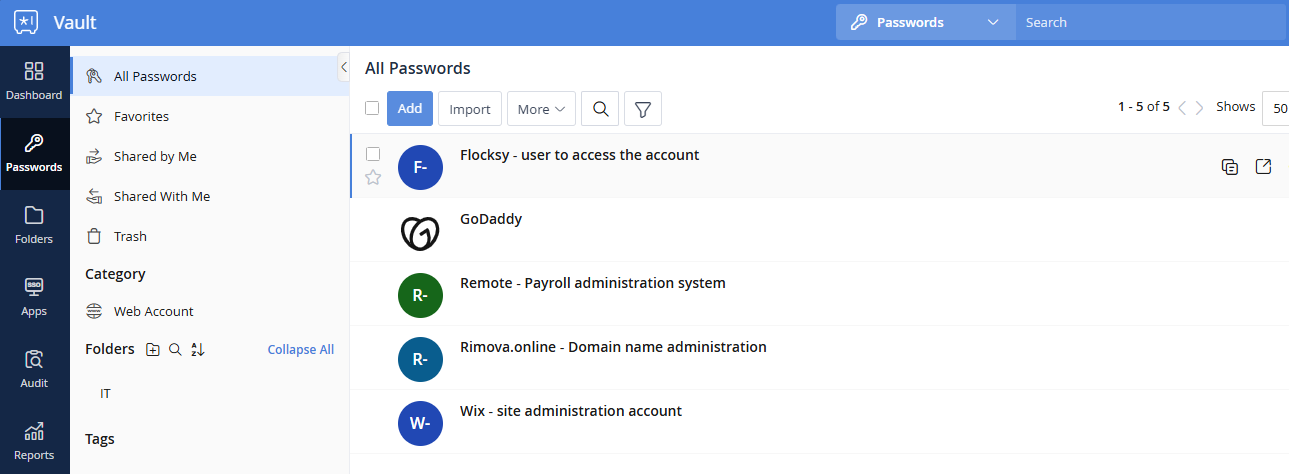Sort folders alphabetically with A-Z icon

pos(198,349)
